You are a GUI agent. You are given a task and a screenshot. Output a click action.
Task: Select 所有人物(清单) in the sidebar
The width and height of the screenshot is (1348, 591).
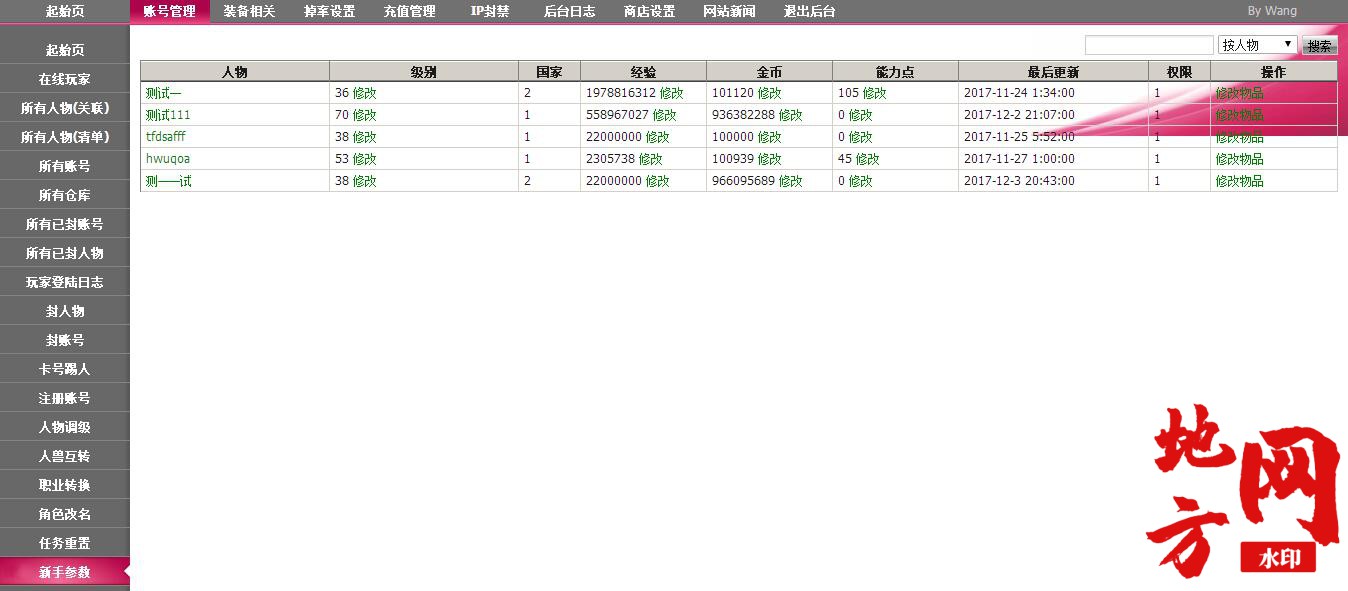[65, 137]
